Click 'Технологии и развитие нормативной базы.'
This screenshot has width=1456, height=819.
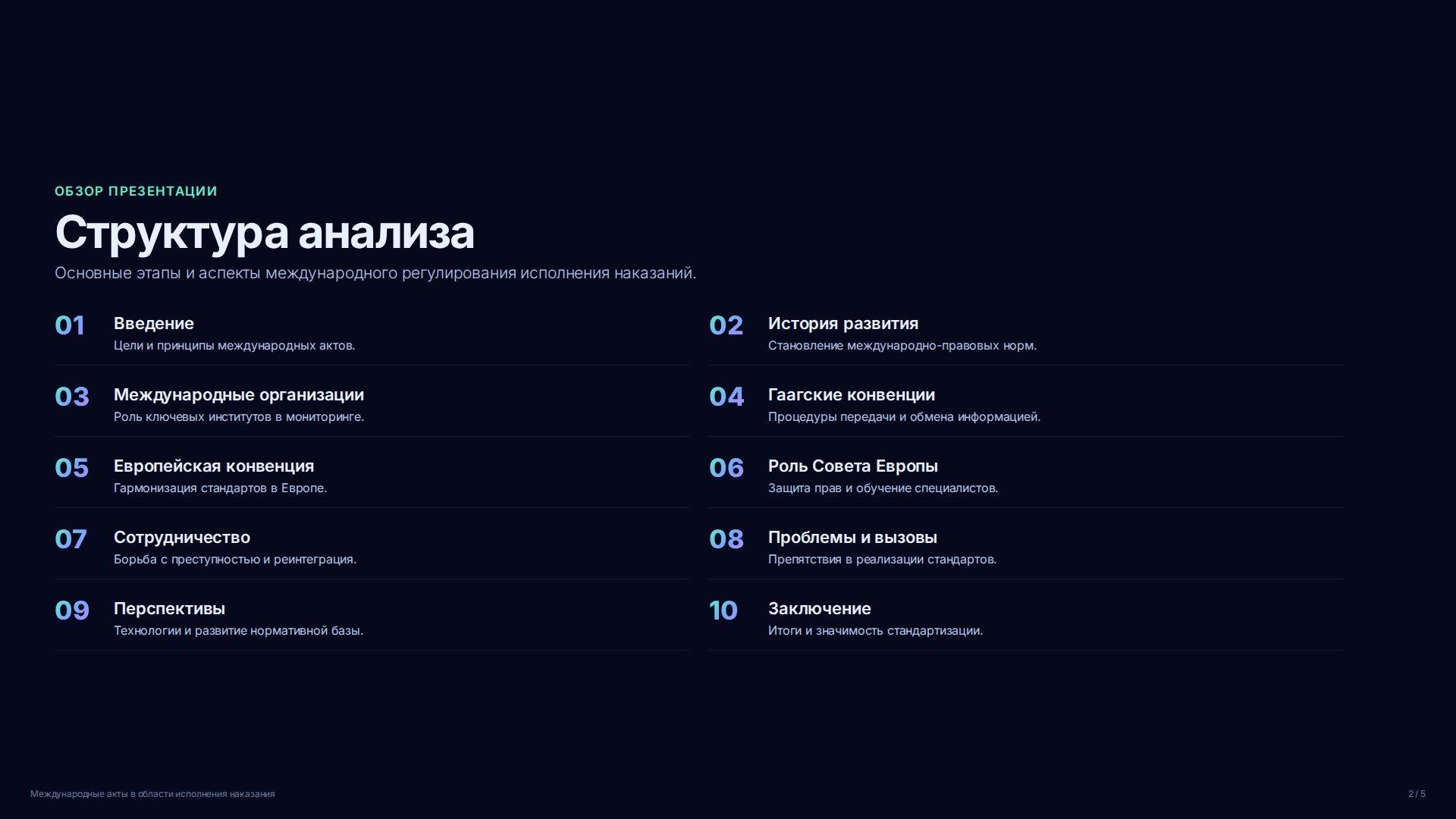coord(239,631)
